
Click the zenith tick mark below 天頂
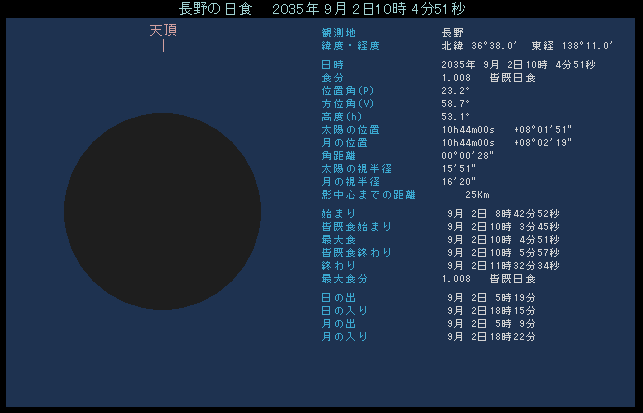coord(163,46)
